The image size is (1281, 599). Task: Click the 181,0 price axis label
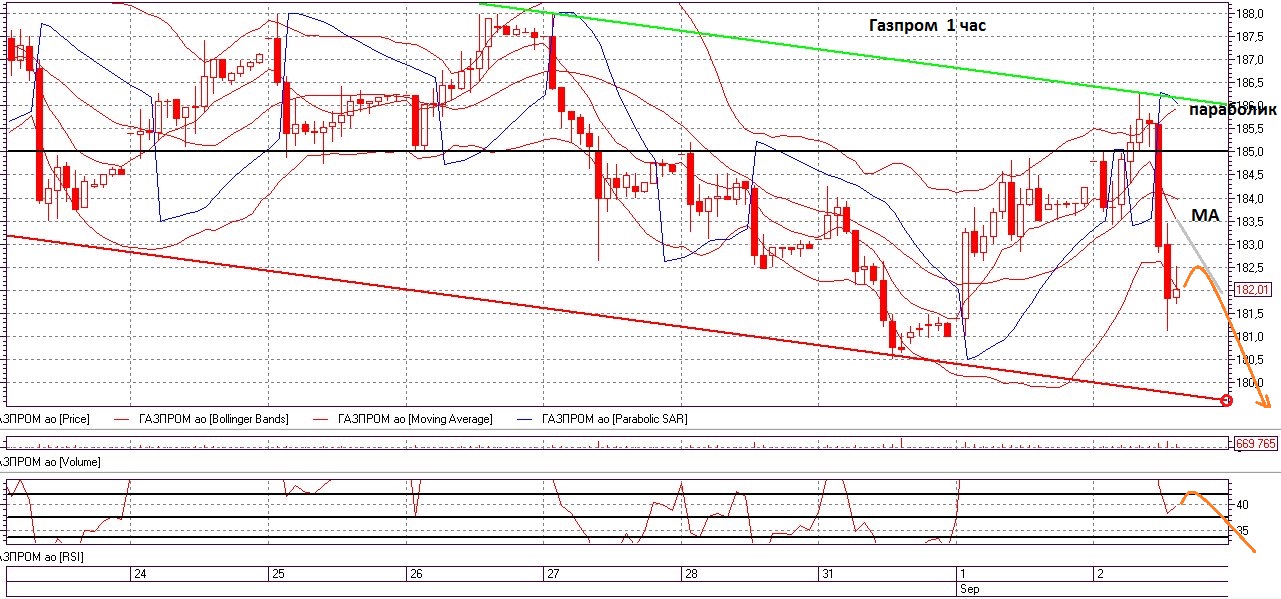coord(1250,337)
